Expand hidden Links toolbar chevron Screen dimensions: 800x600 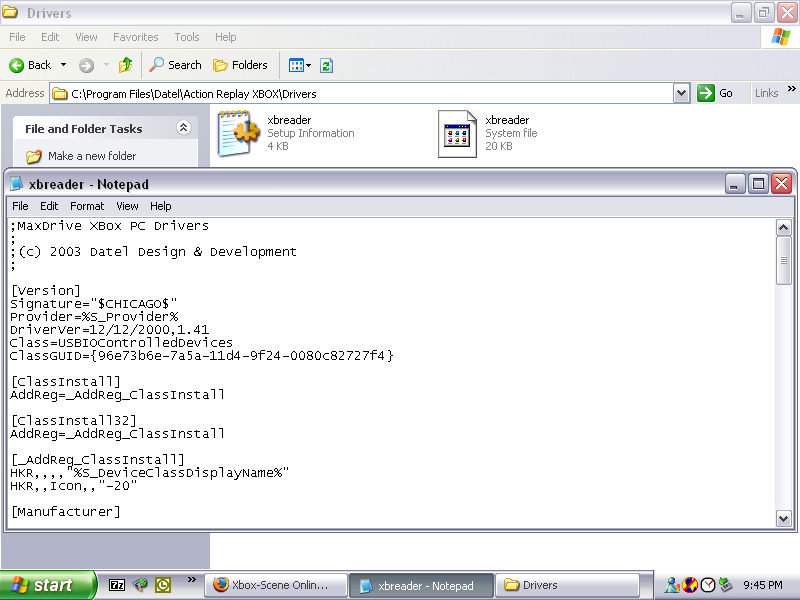pos(791,89)
